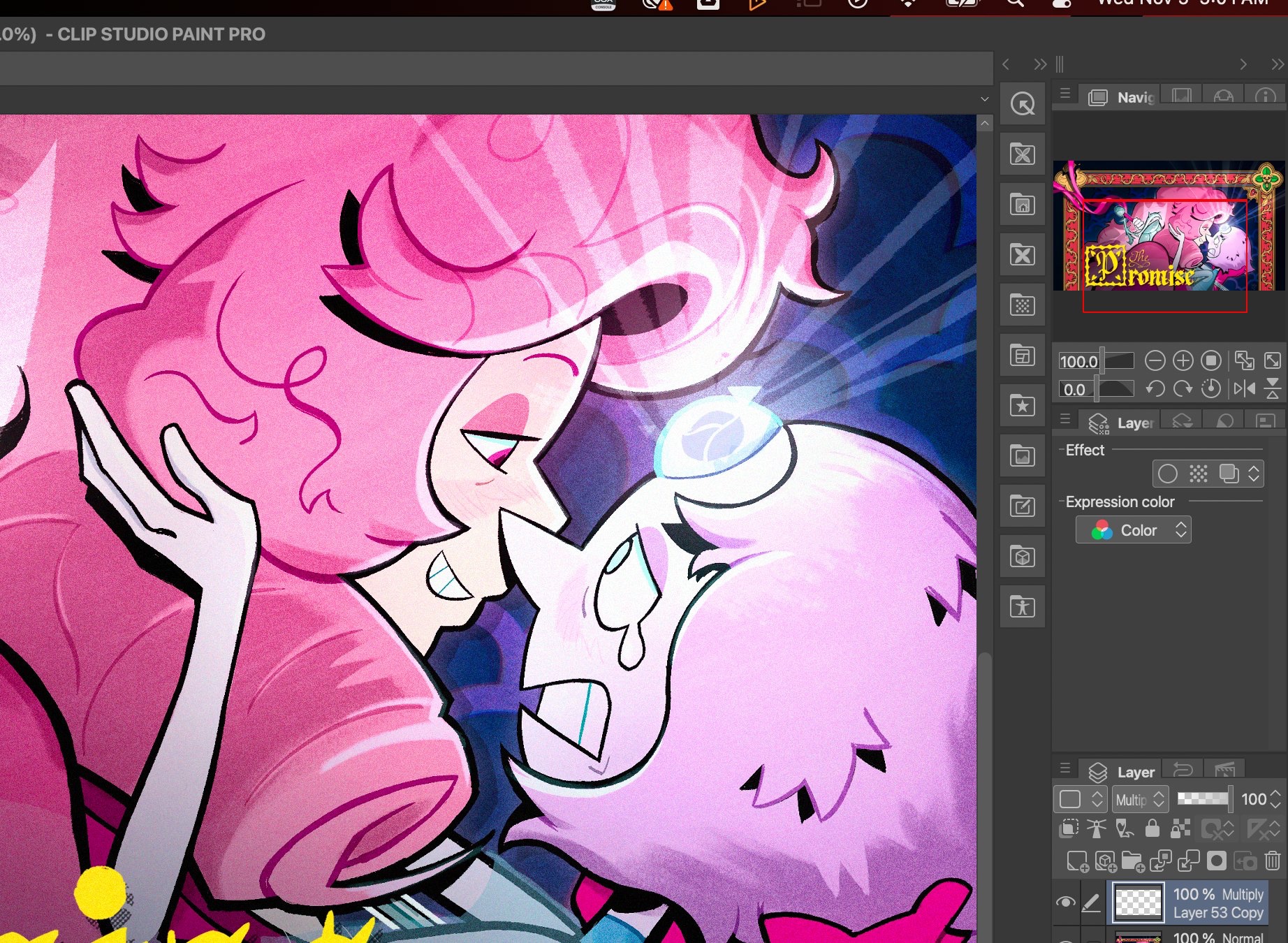Viewport: 1288px width, 943px height.
Task: Flip the canvas horizontally in Navigator
Action: coord(1244,388)
